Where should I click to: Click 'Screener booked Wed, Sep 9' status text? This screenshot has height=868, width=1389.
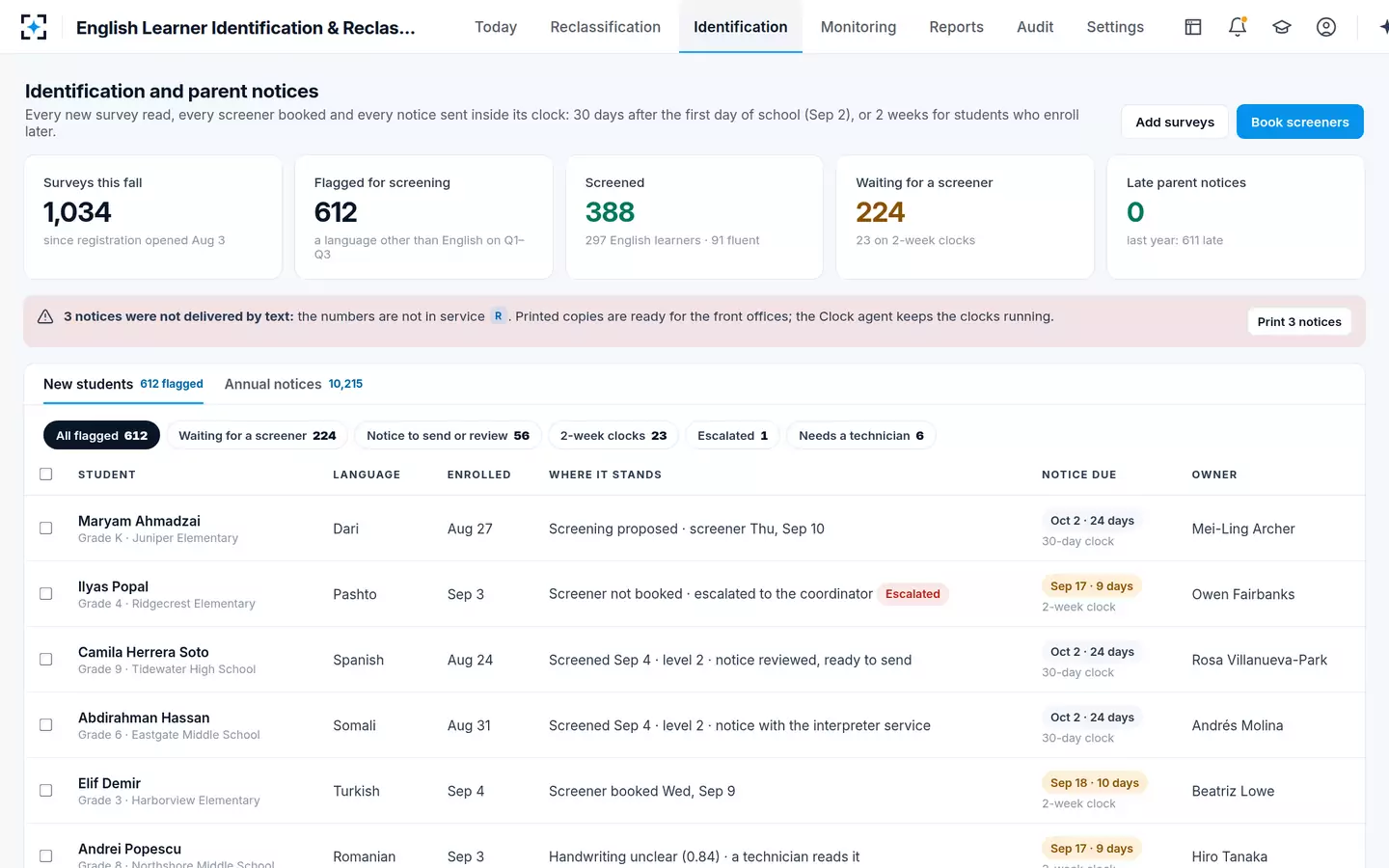pos(642,791)
